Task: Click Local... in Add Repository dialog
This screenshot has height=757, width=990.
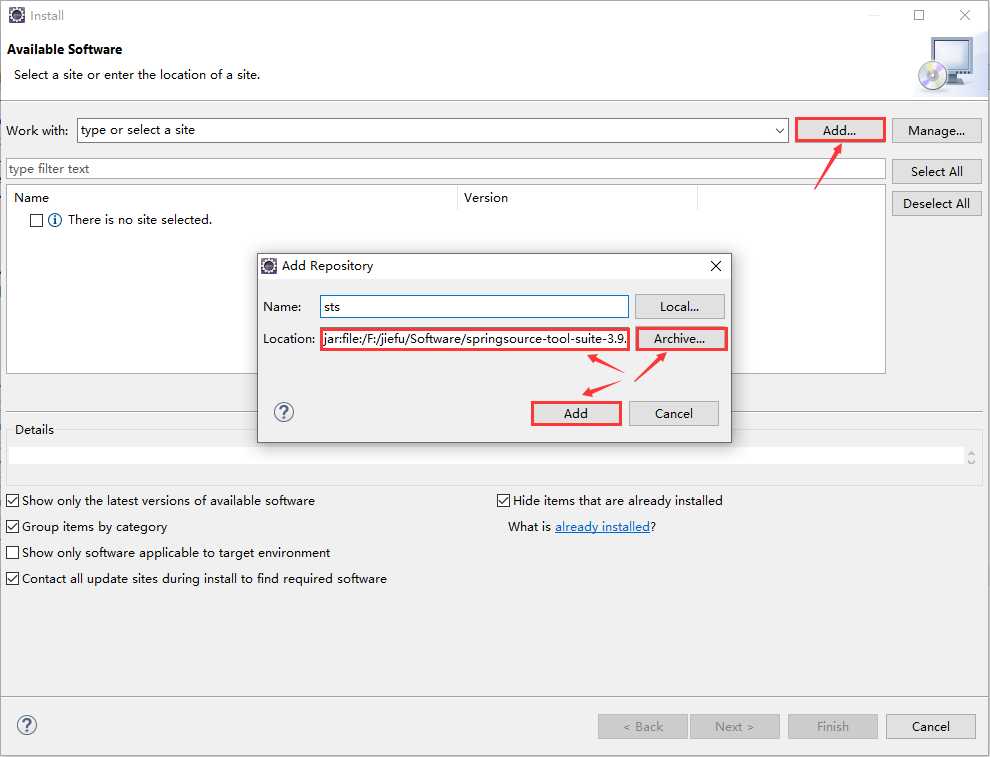Action: pyautogui.click(x=679, y=306)
